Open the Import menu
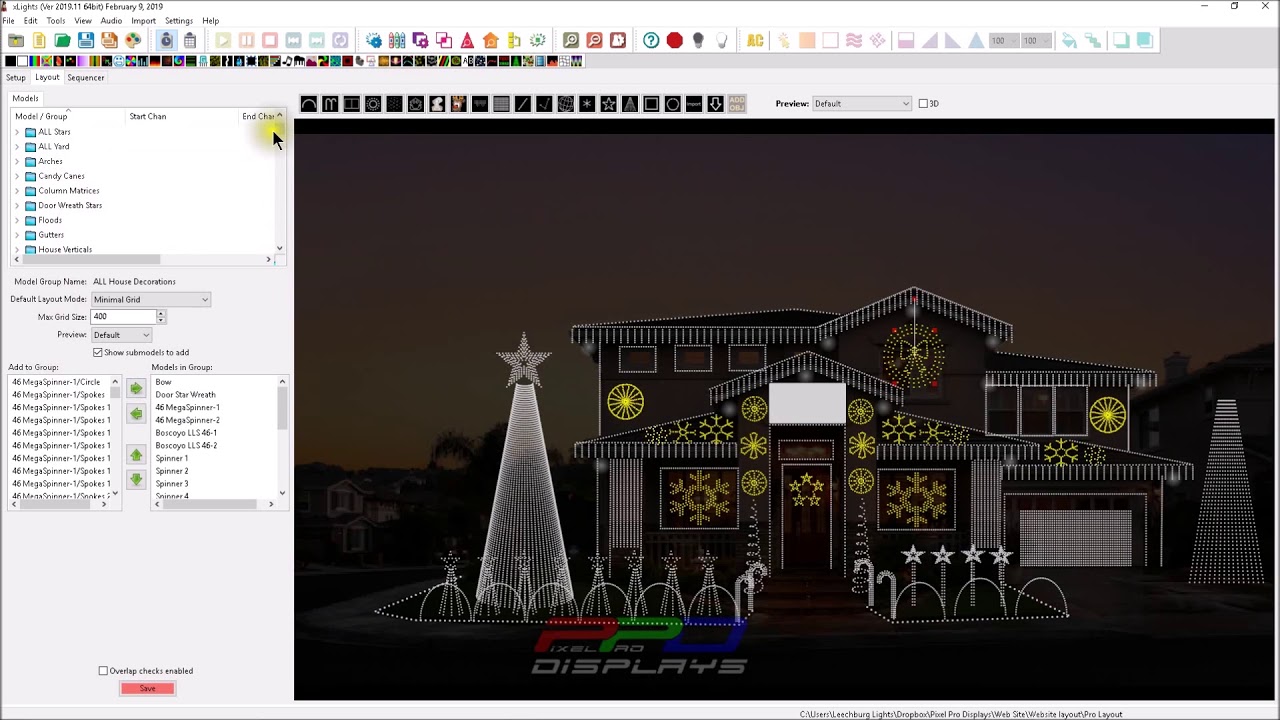The width and height of the screenshot is (1280, 720). pyautogui.click(x=143, y=21)
